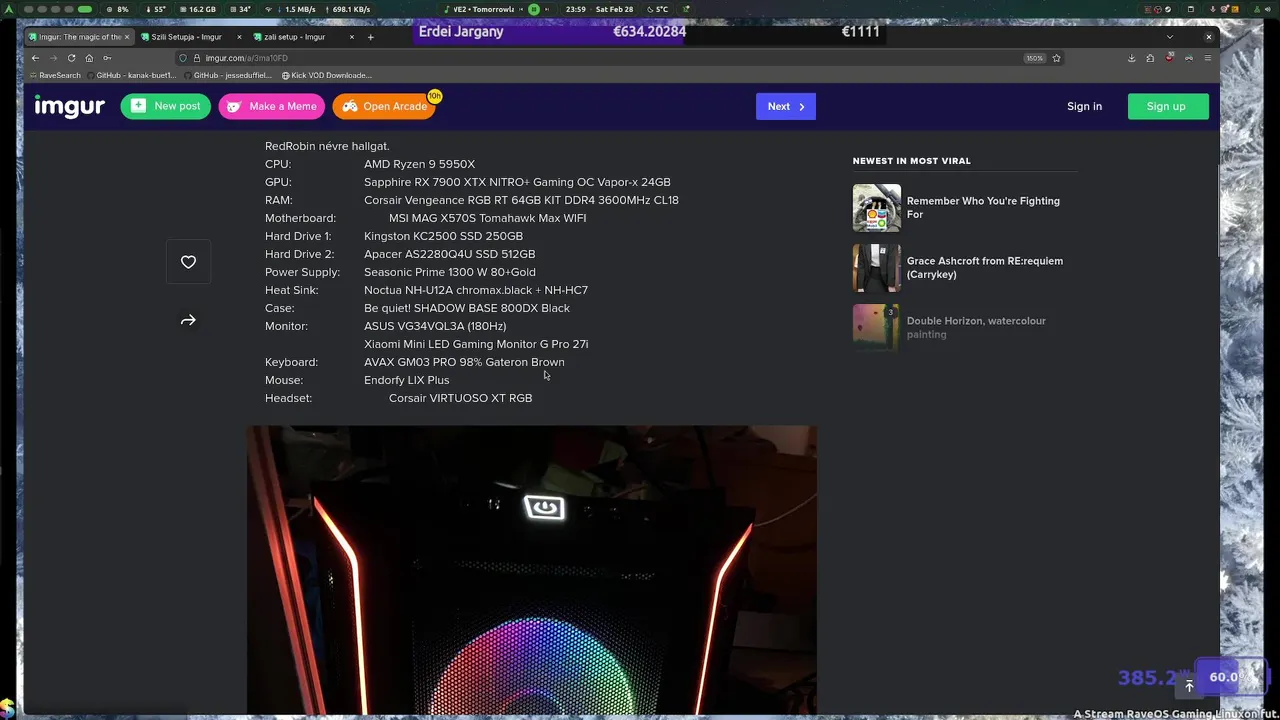
Task: Switch to the Szili Setupja - Imgur tab
Action: 192,37
